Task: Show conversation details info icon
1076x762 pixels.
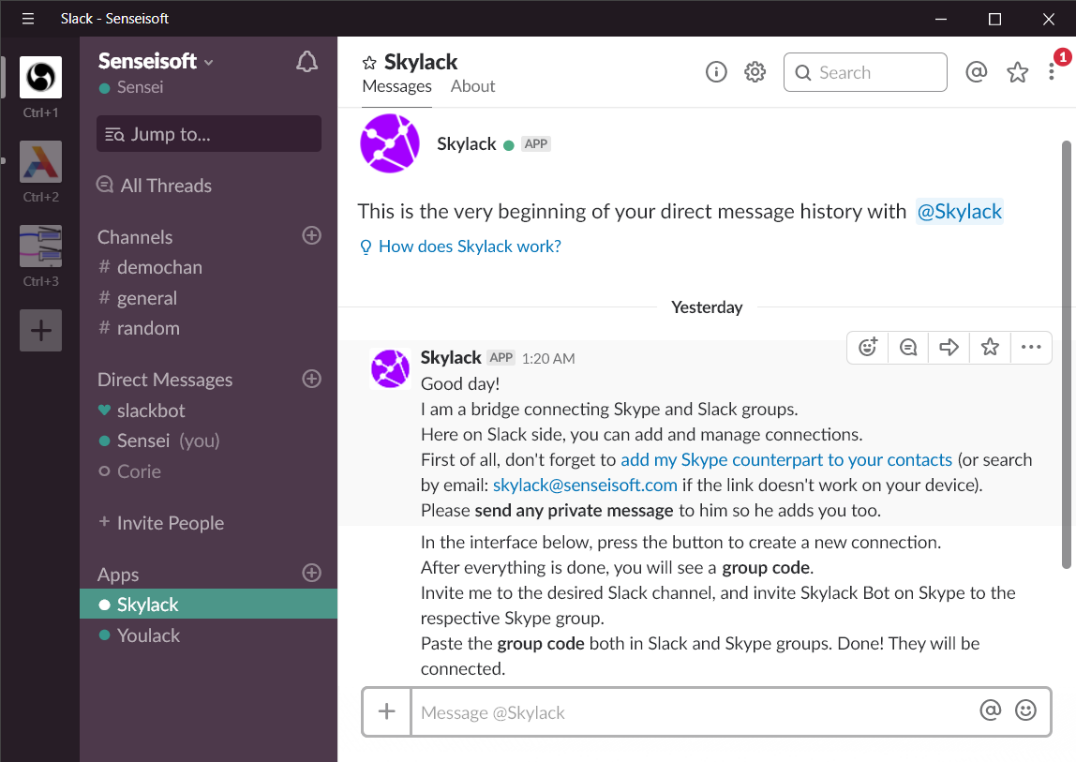Action: [716, 71]
